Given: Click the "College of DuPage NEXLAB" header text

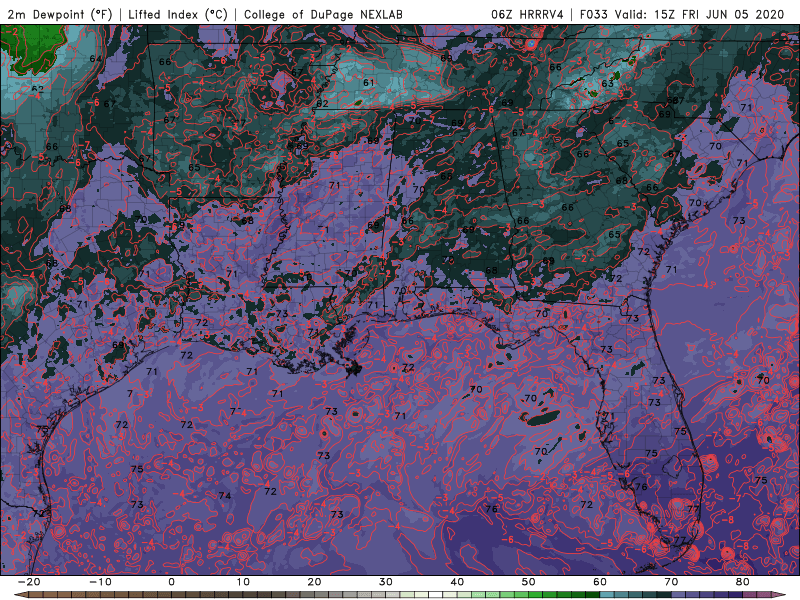Looking at the screenshot, I should pyautogui.click(x=323, y=15).
